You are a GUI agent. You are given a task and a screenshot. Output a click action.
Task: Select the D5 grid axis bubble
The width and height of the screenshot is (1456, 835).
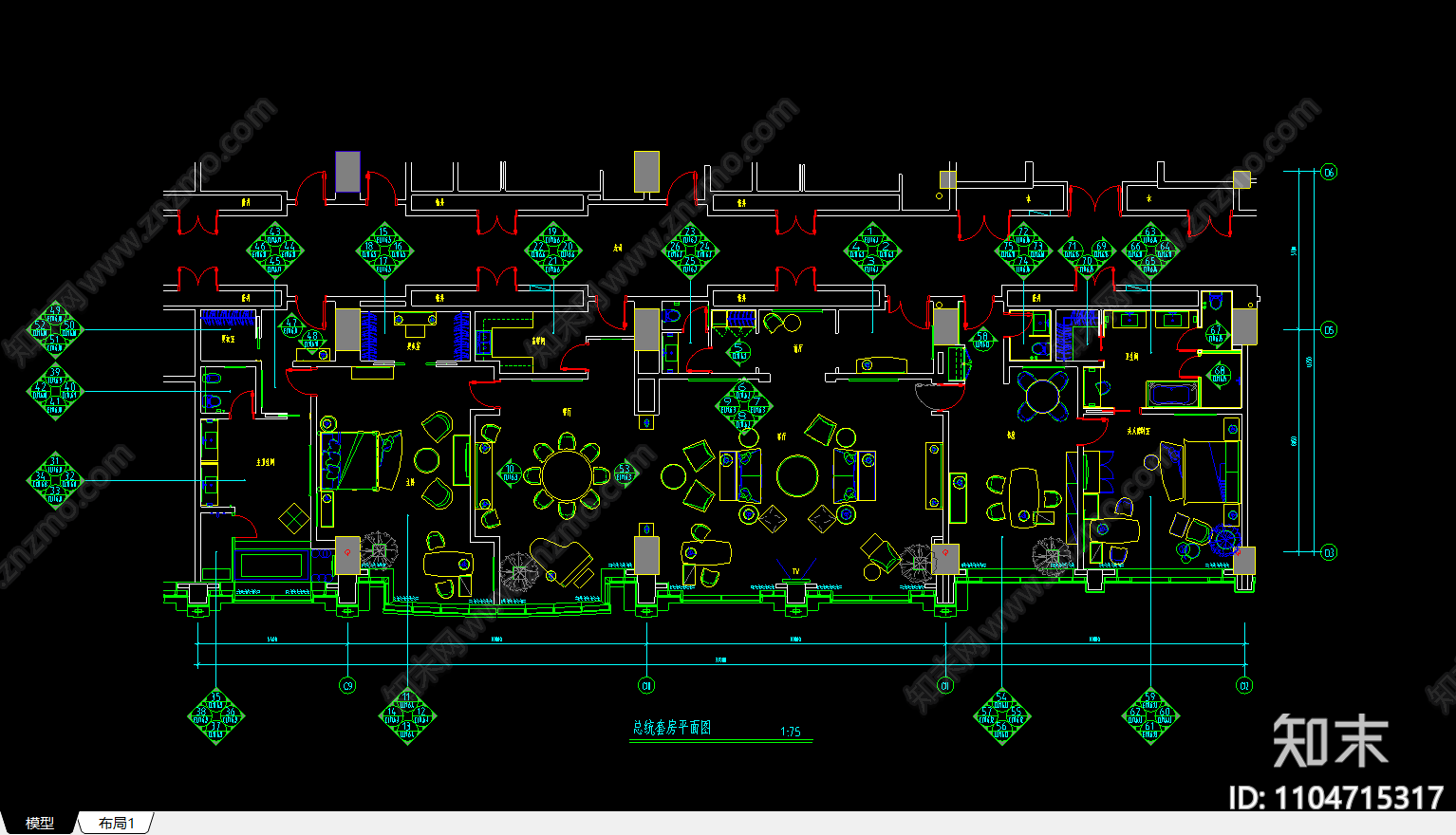coord(1329,329)
